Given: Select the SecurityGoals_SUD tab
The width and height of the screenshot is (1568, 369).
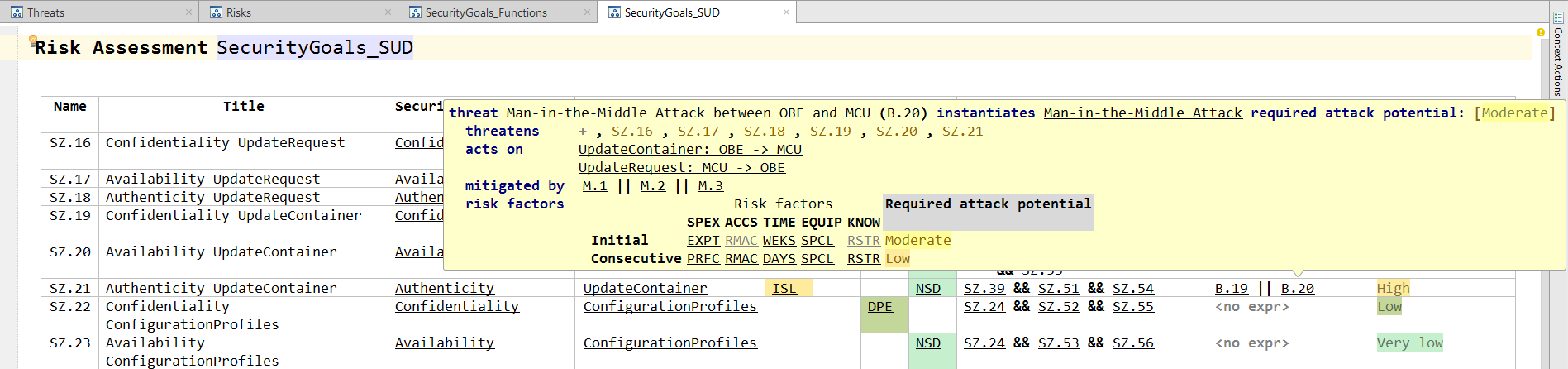Looking at the screenshot, I should (672, 12).
